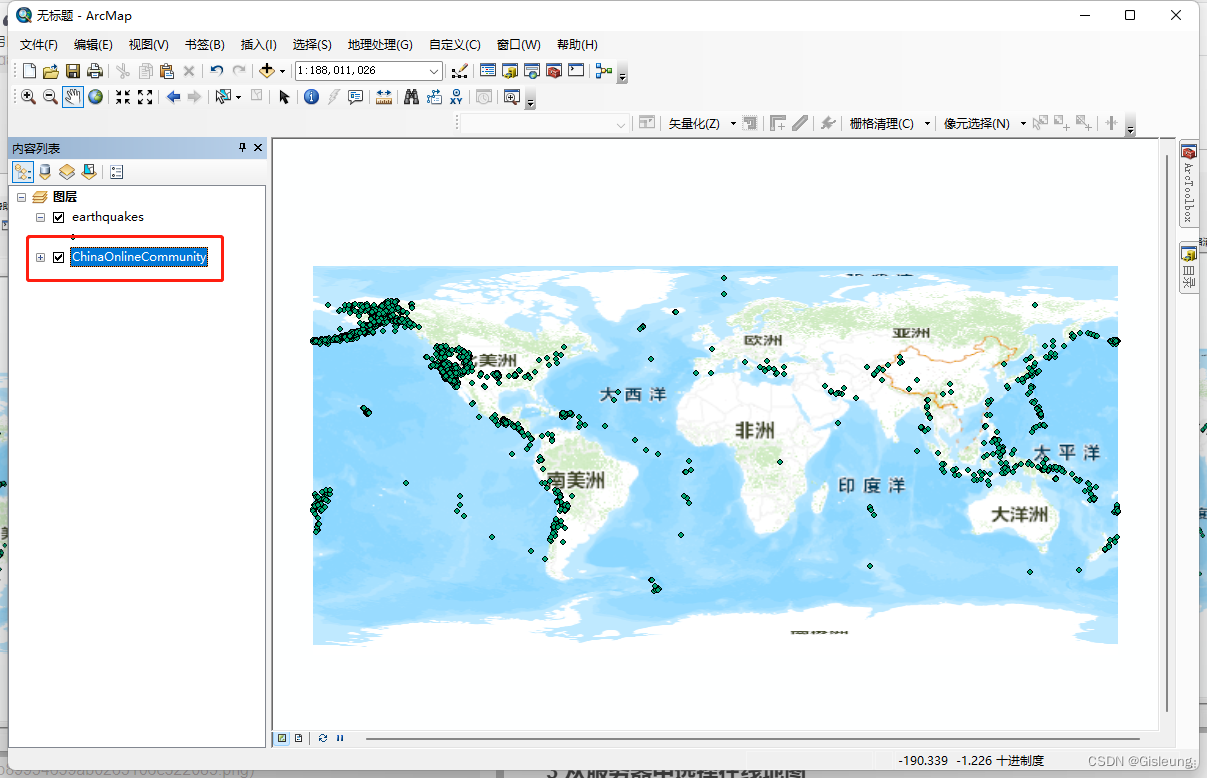Click the Go To XY tool

pyautogui.click(x=456, y=97)
